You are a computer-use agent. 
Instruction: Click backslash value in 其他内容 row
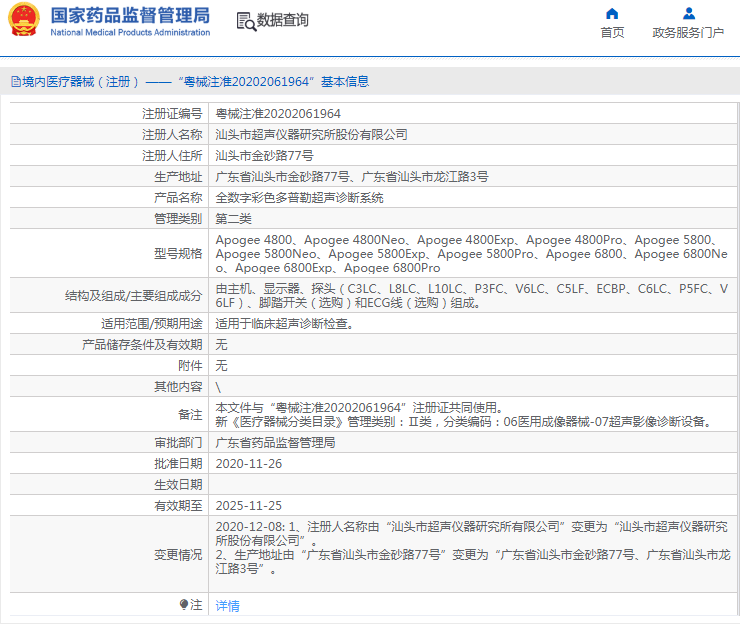coord(218,387)
